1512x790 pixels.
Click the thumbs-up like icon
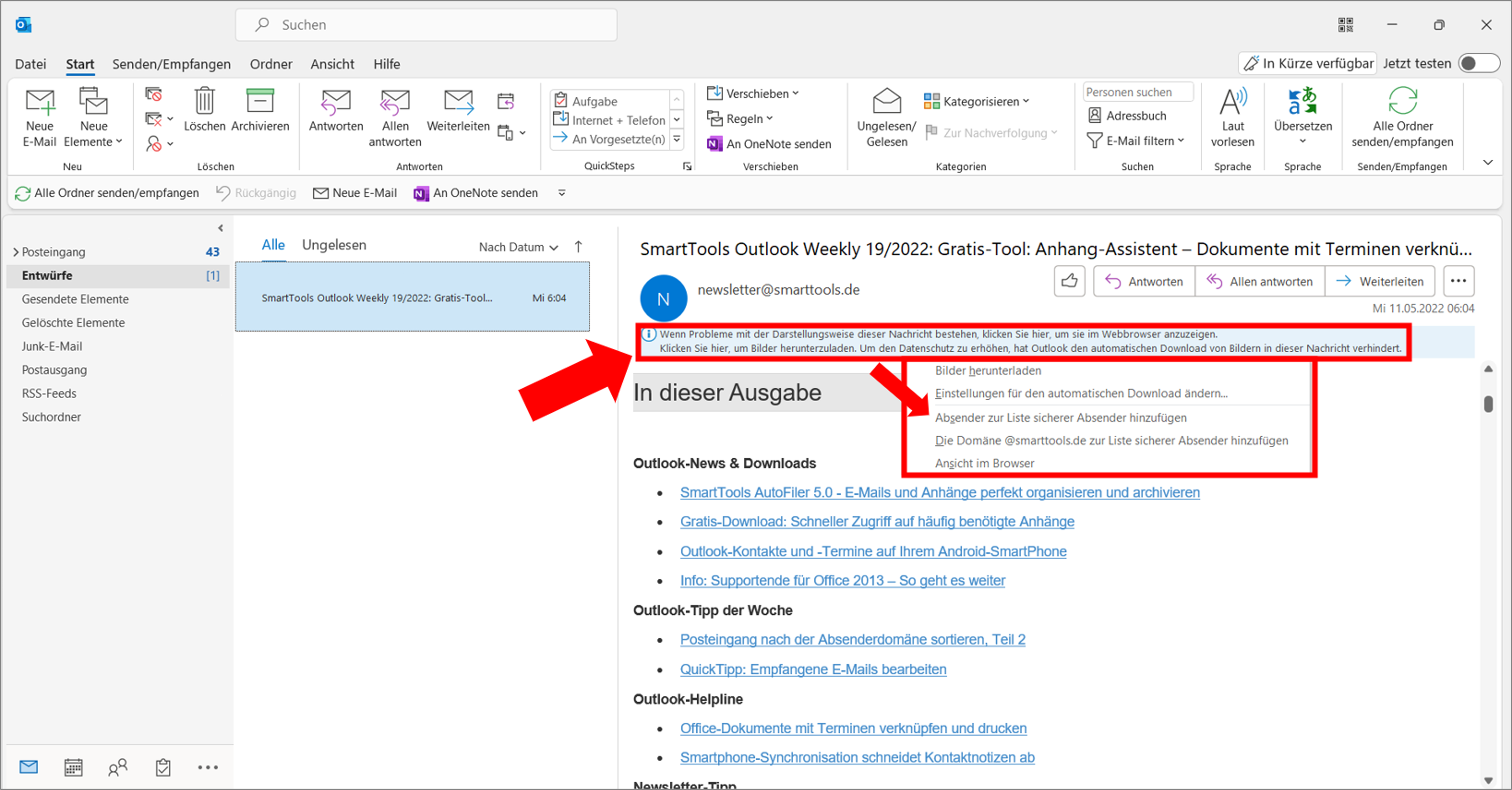point(1069,281)
